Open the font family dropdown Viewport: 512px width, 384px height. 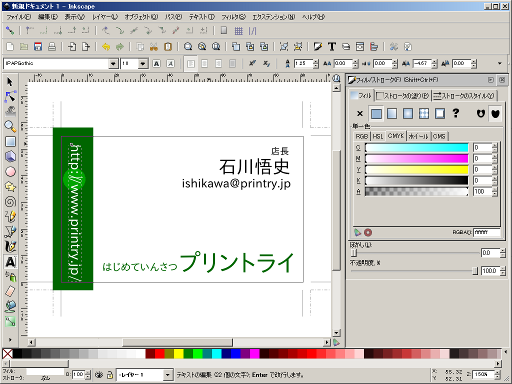[113, 64]
